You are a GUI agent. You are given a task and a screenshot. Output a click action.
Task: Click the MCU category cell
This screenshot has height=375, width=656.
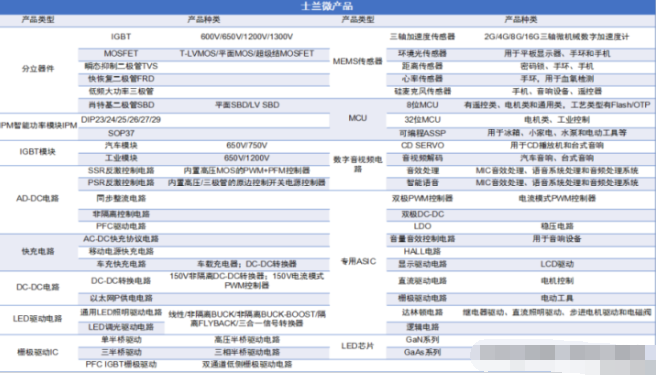click(x=358, y=118)
